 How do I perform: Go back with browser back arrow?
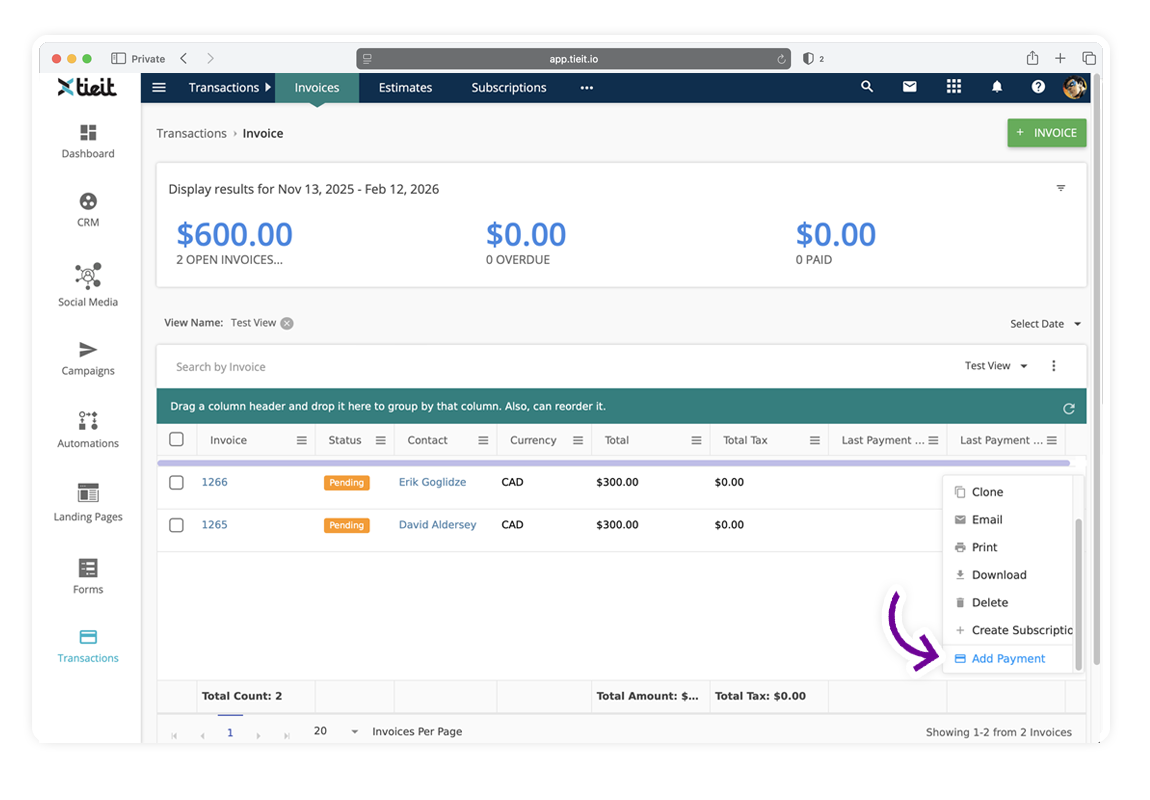click(183, 58)
